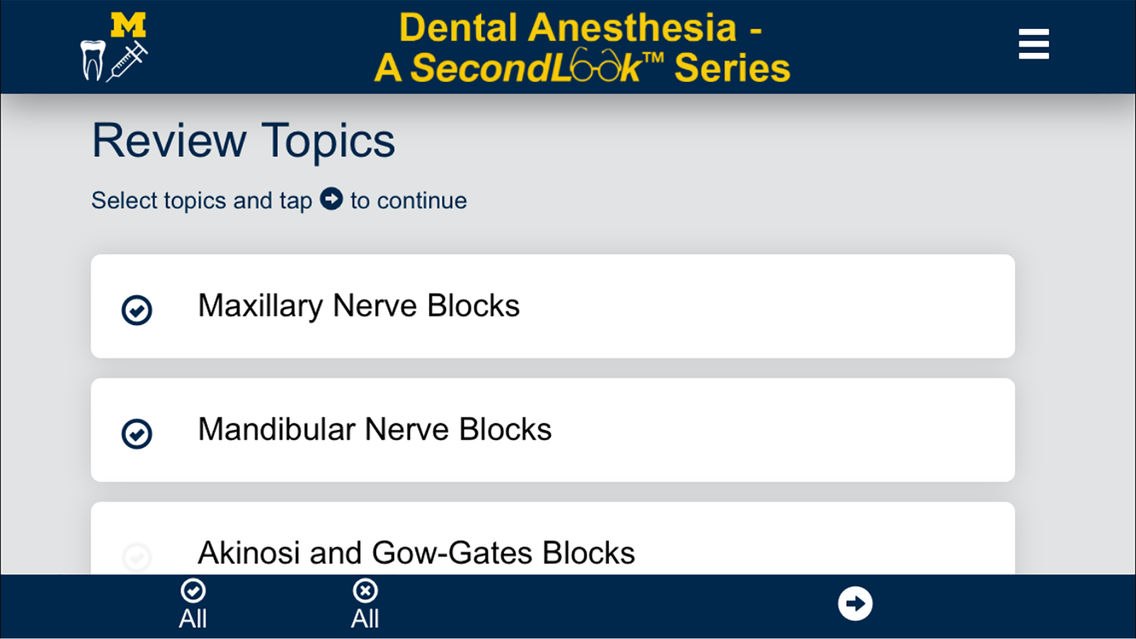Tap the tooth icon in the logo
1136x639 pixels.
pyautogui.click(x=93, y=60)
